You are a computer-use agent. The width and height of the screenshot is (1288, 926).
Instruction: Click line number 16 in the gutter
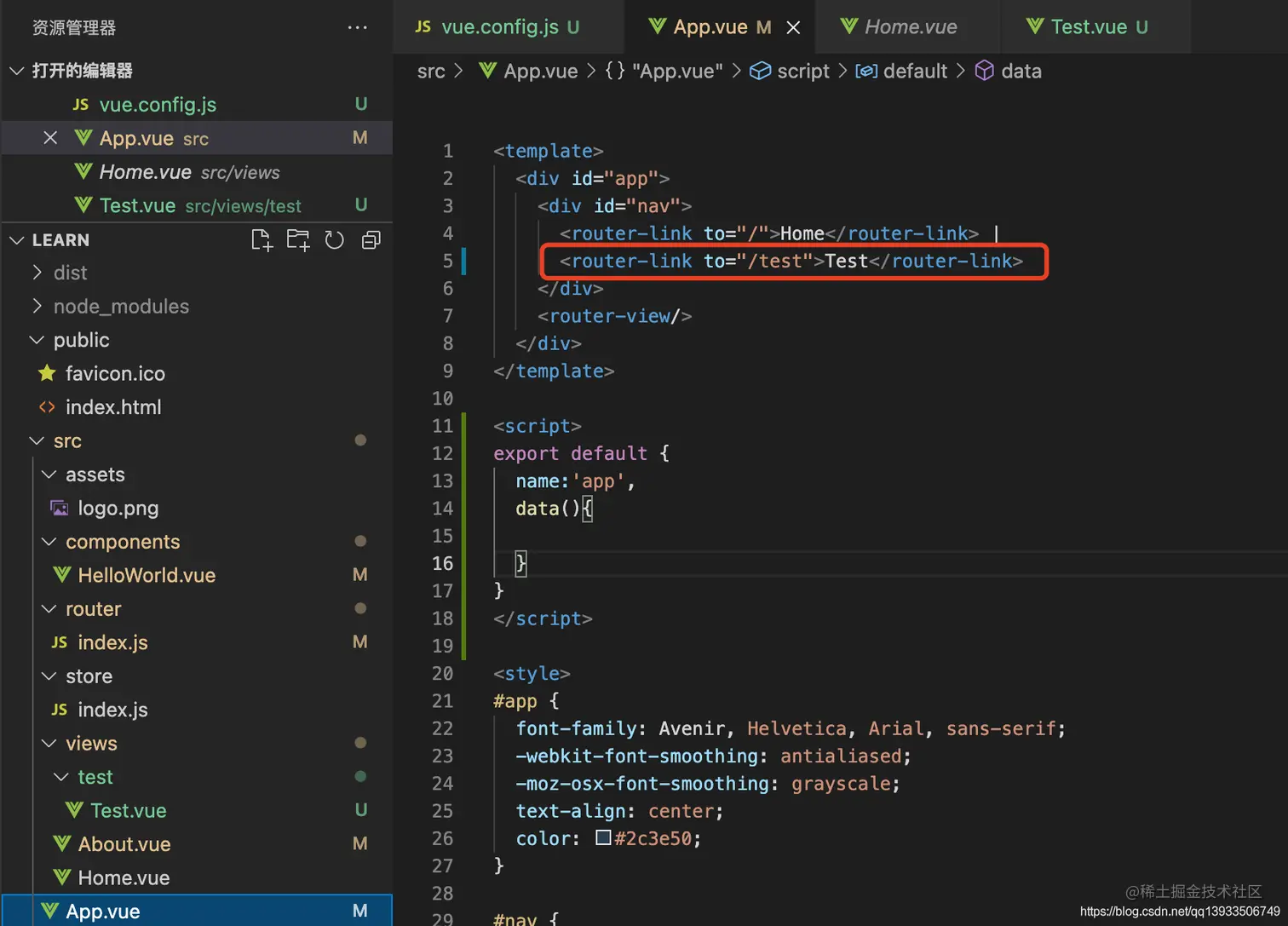tap(442, 563)
